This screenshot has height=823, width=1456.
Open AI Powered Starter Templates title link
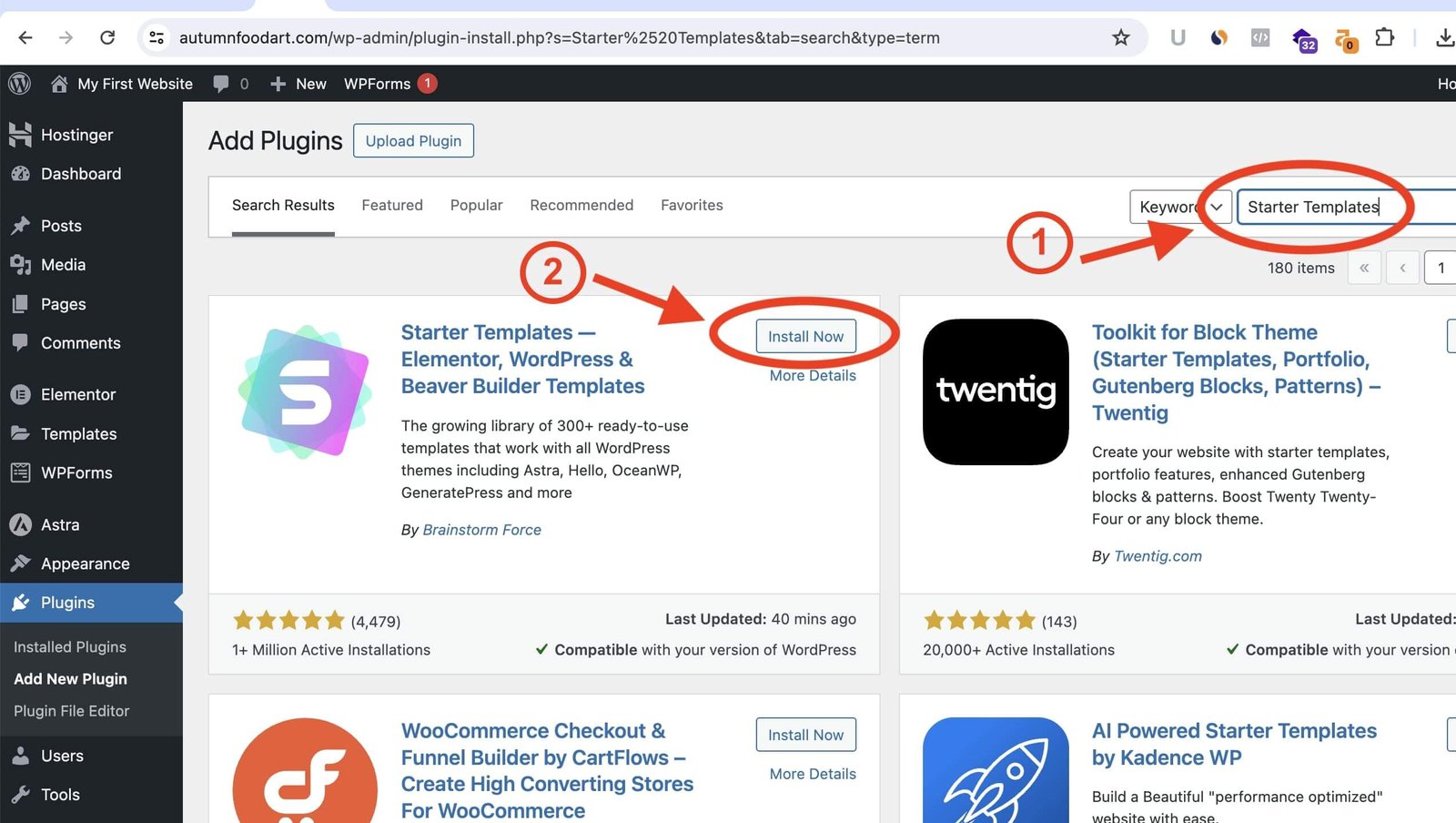[1234, 744]
